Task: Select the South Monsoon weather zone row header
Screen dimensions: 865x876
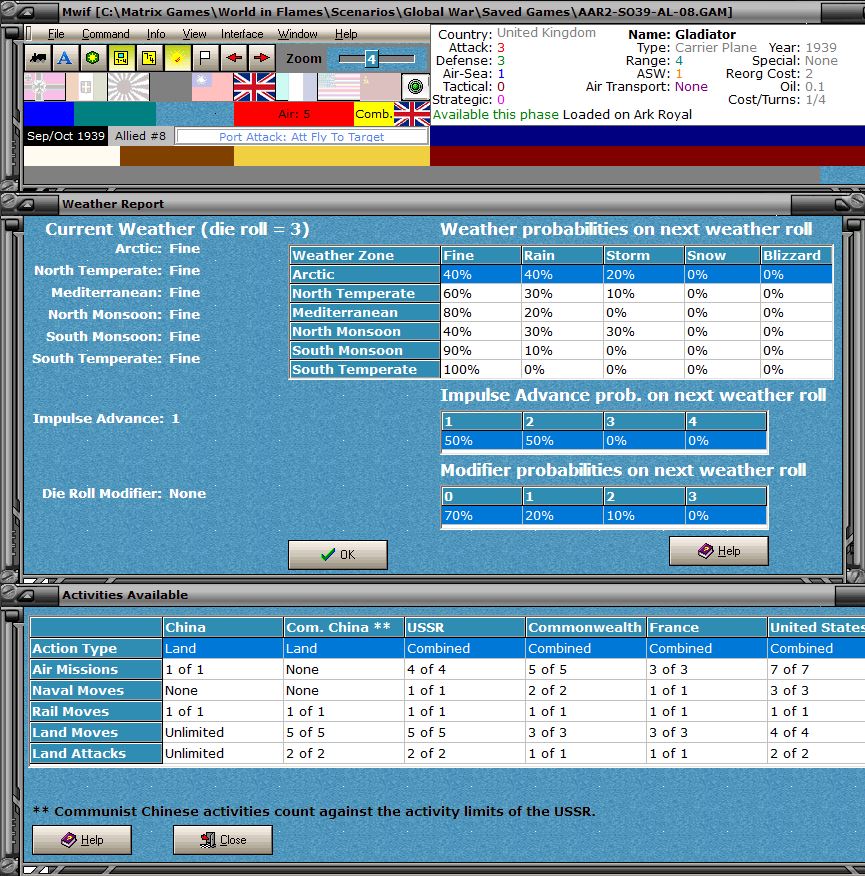Action: click(x=365, y=350)
